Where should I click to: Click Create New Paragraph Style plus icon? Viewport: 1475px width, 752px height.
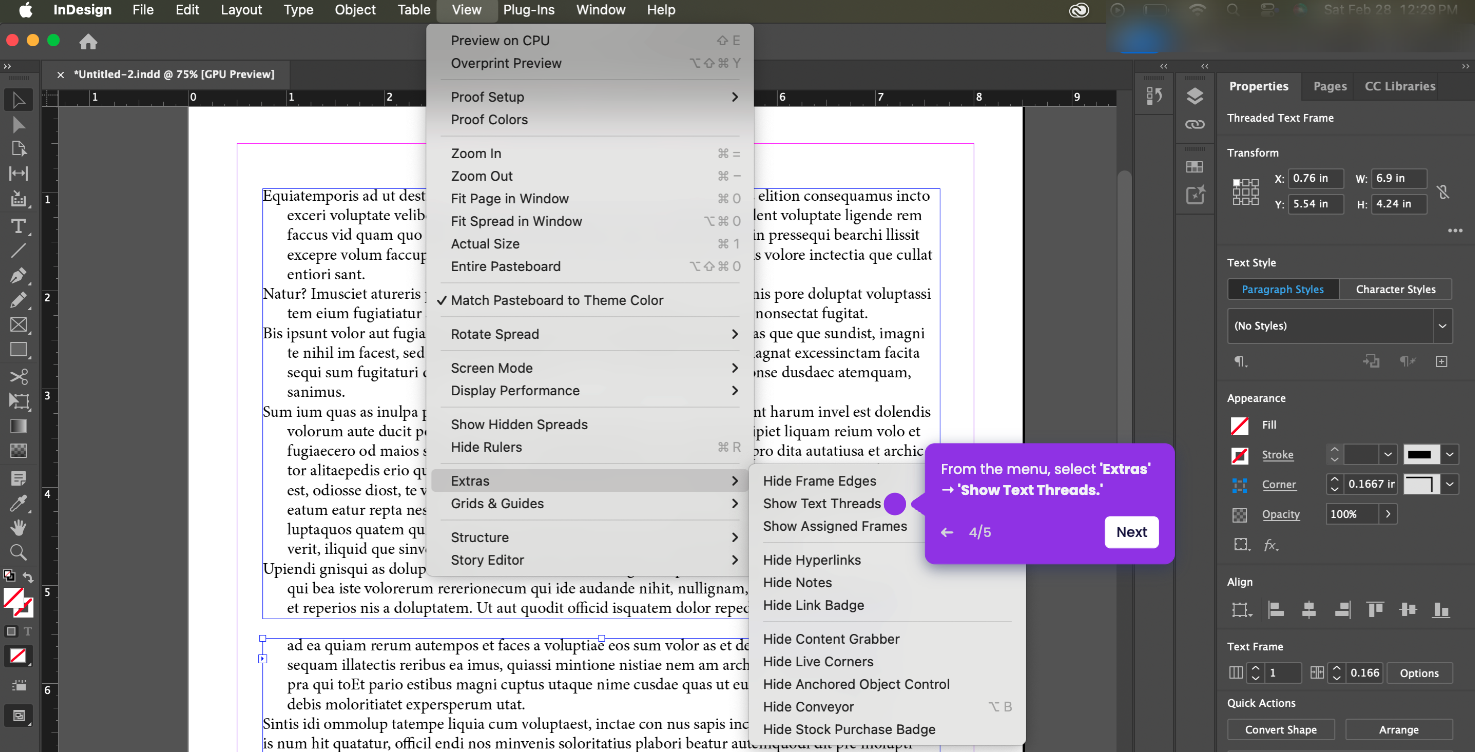coord(1441,361)
